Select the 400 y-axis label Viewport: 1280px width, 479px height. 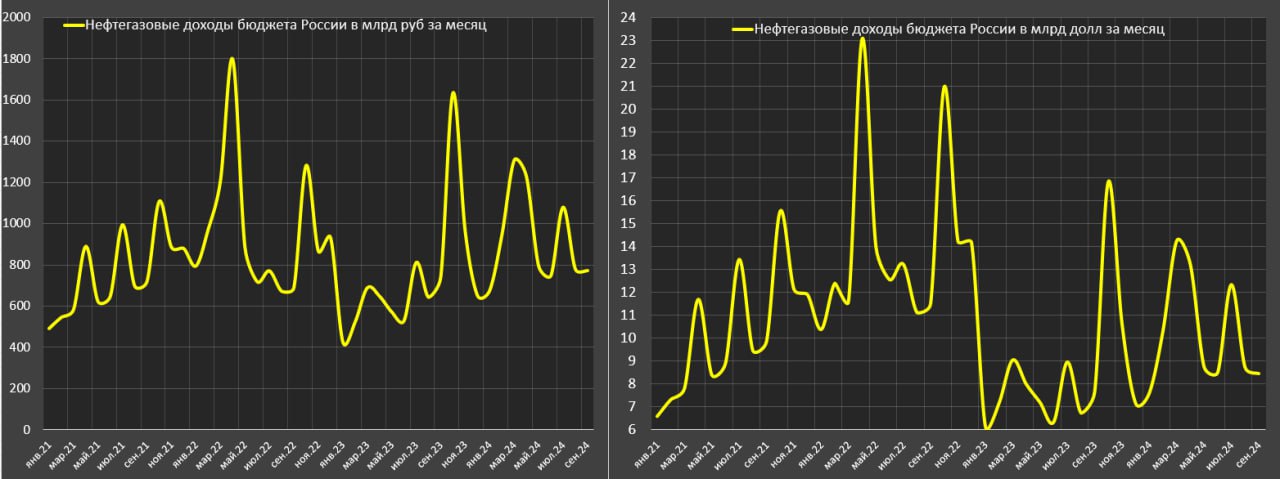(20, 347)
